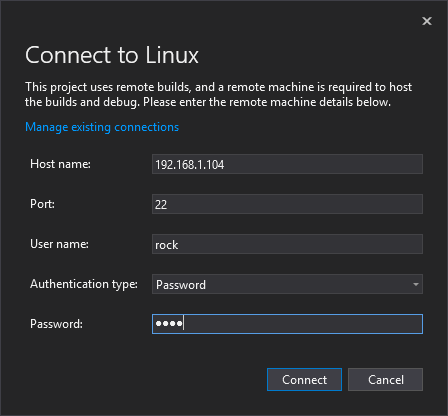The image size is (448, 416).
Task: Click the Authentication type dropdown arrow
Action: [x=416, y=284]
